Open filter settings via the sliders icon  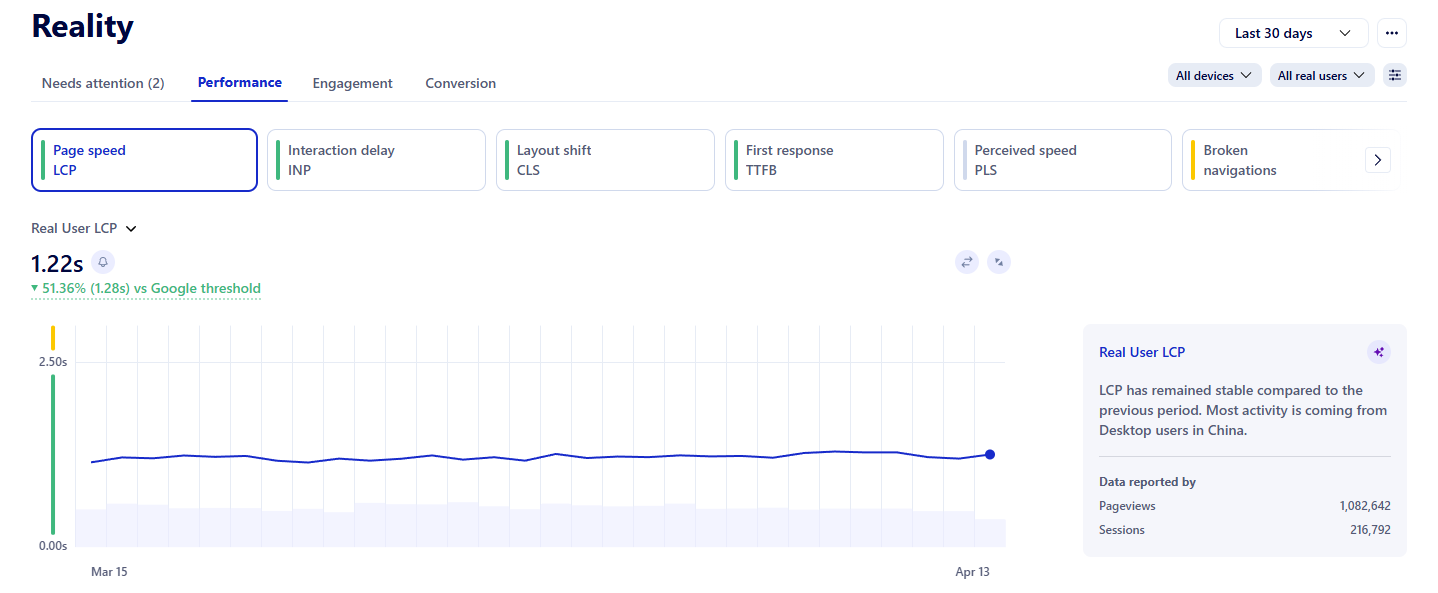tap(1394, 75)
